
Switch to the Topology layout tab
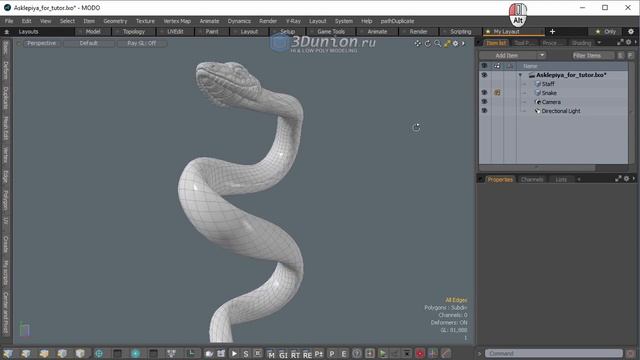tap(134, 31)
